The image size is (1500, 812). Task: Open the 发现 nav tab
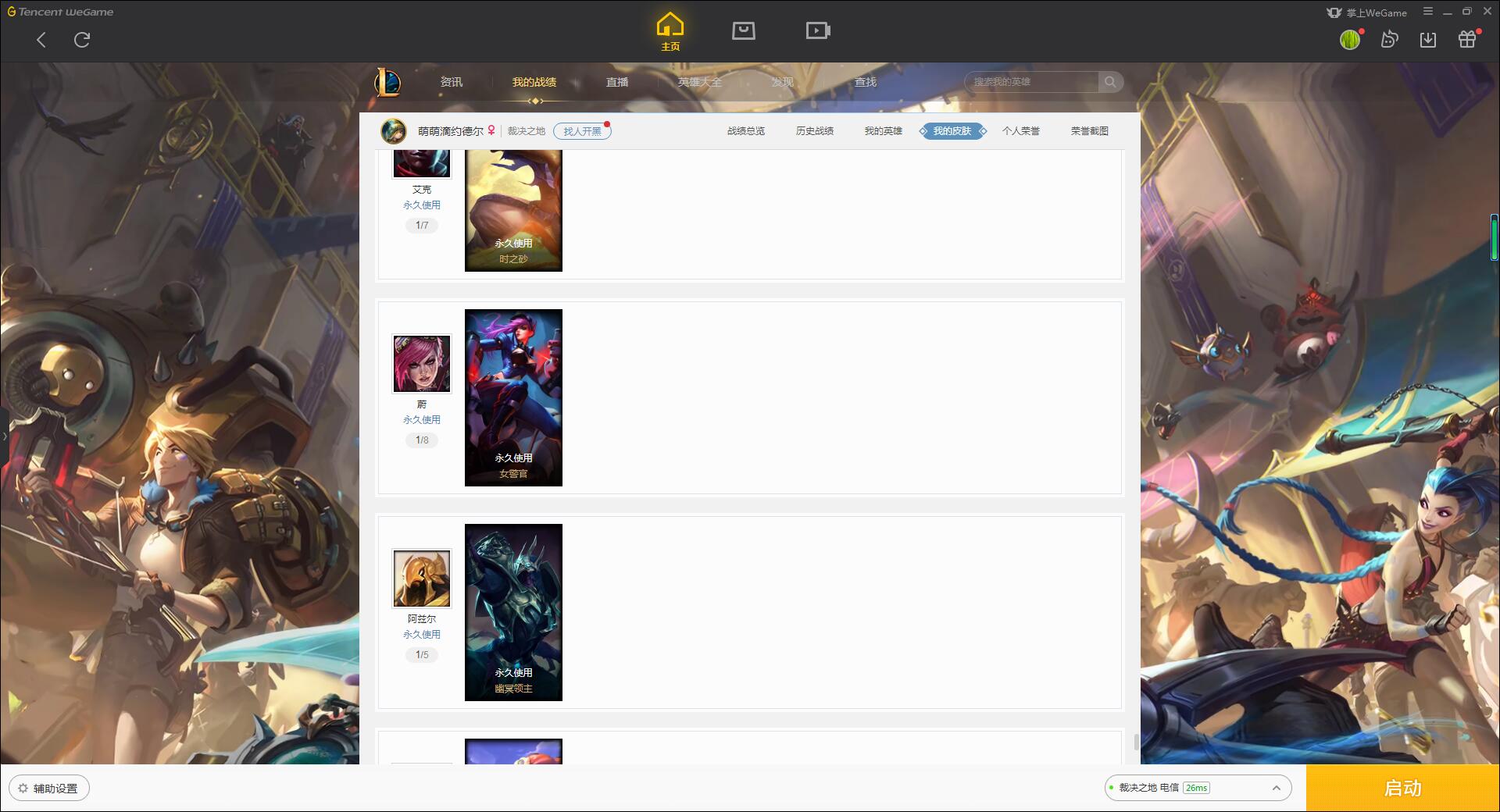click(783, 82)
